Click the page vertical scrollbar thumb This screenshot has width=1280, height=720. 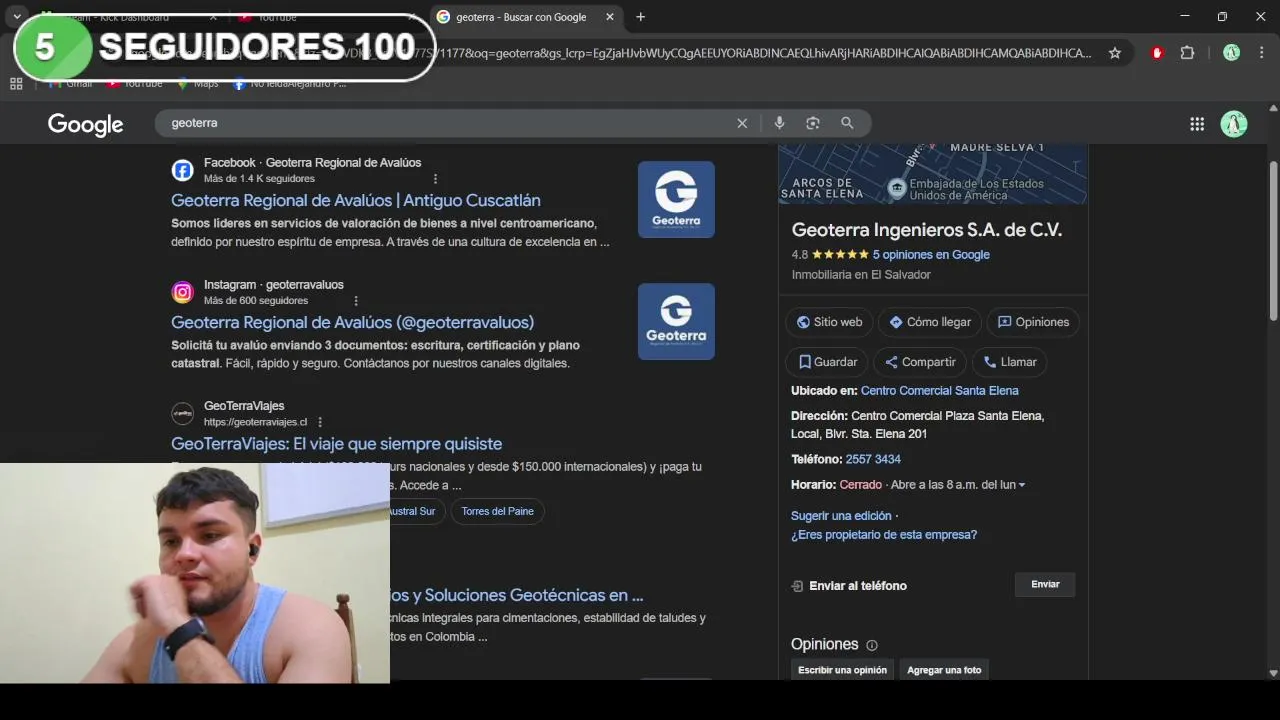(x=1273, y=240)
